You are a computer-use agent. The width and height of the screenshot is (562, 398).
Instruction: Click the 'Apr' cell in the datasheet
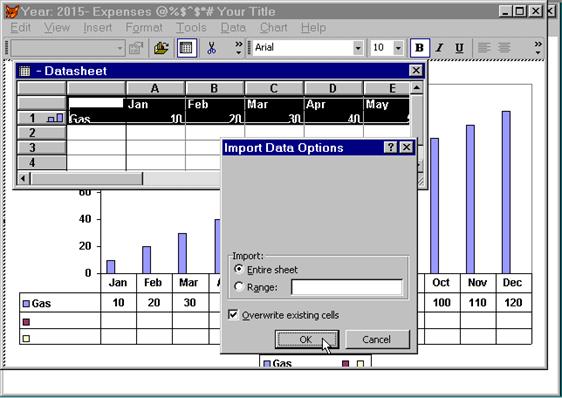click(x=333, y=104)
